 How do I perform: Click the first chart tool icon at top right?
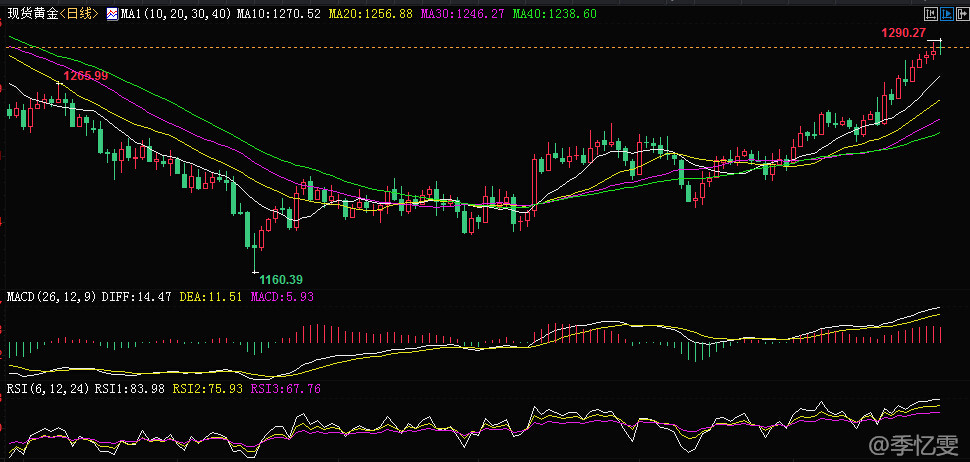tap(930, 13)
